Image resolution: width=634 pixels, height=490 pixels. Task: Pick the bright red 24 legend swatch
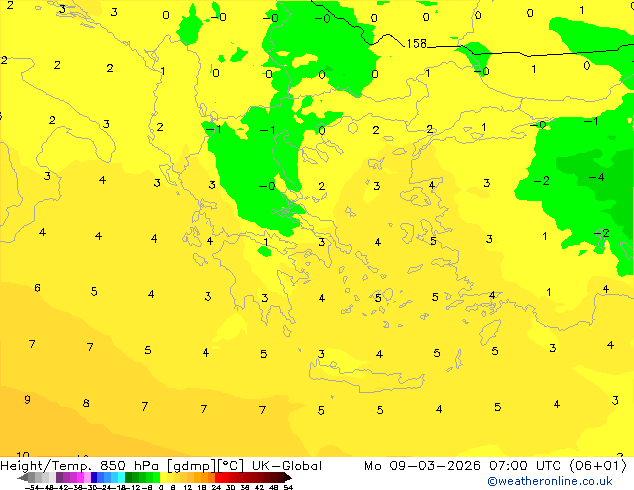click(x=218, y=477)
